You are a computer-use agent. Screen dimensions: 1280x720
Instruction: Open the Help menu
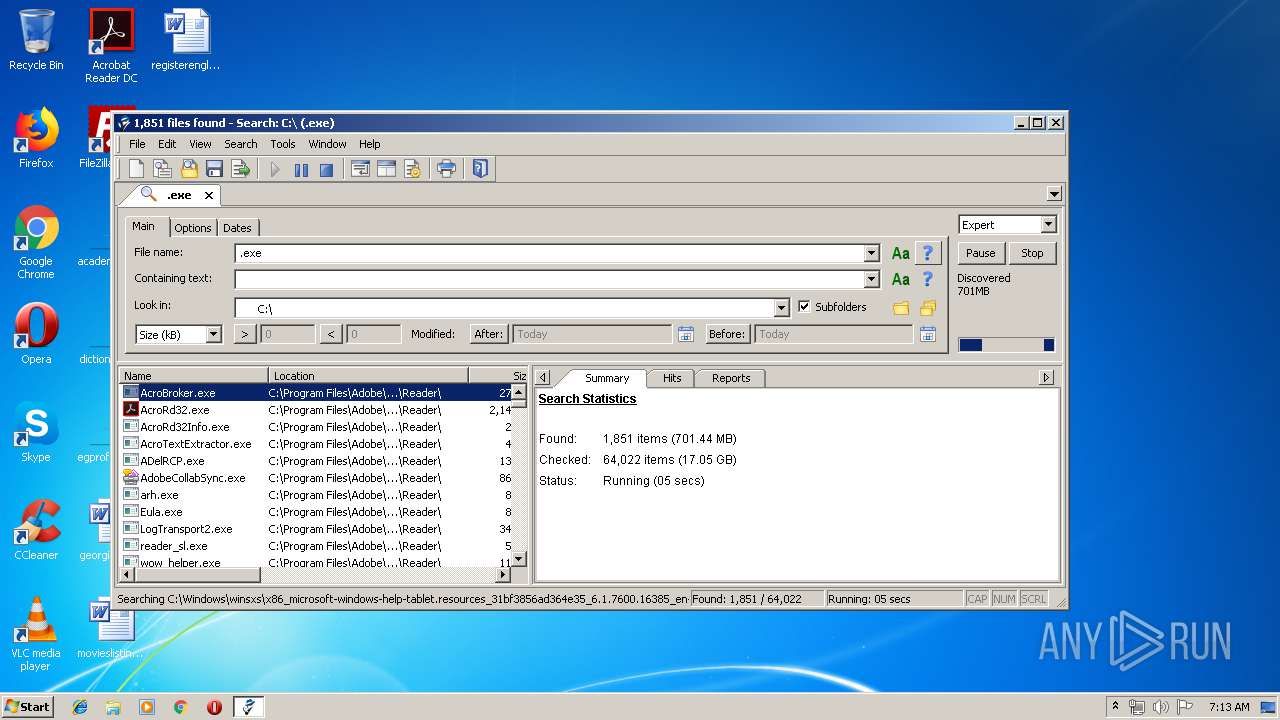pos(370,144)
